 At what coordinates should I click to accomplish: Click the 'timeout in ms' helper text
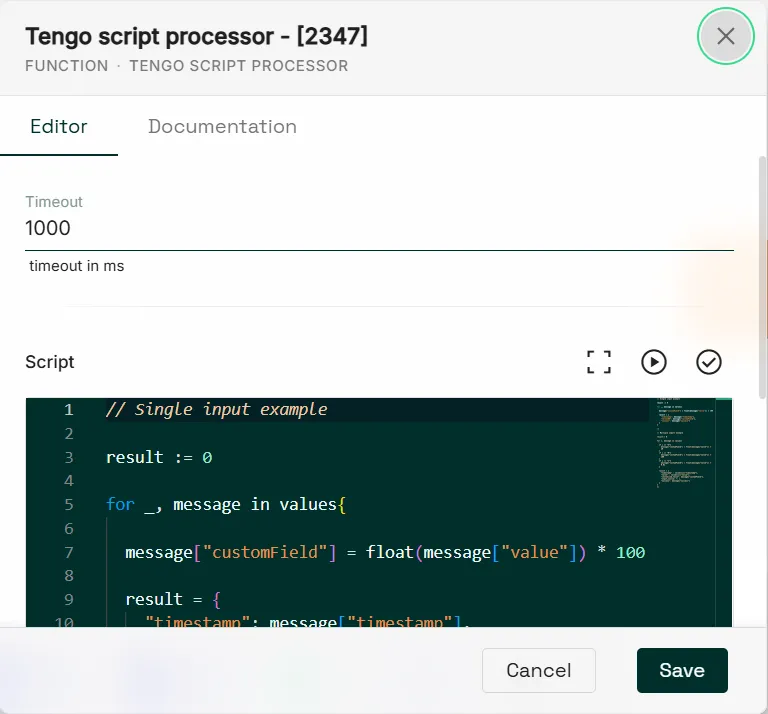coord(76,266)
